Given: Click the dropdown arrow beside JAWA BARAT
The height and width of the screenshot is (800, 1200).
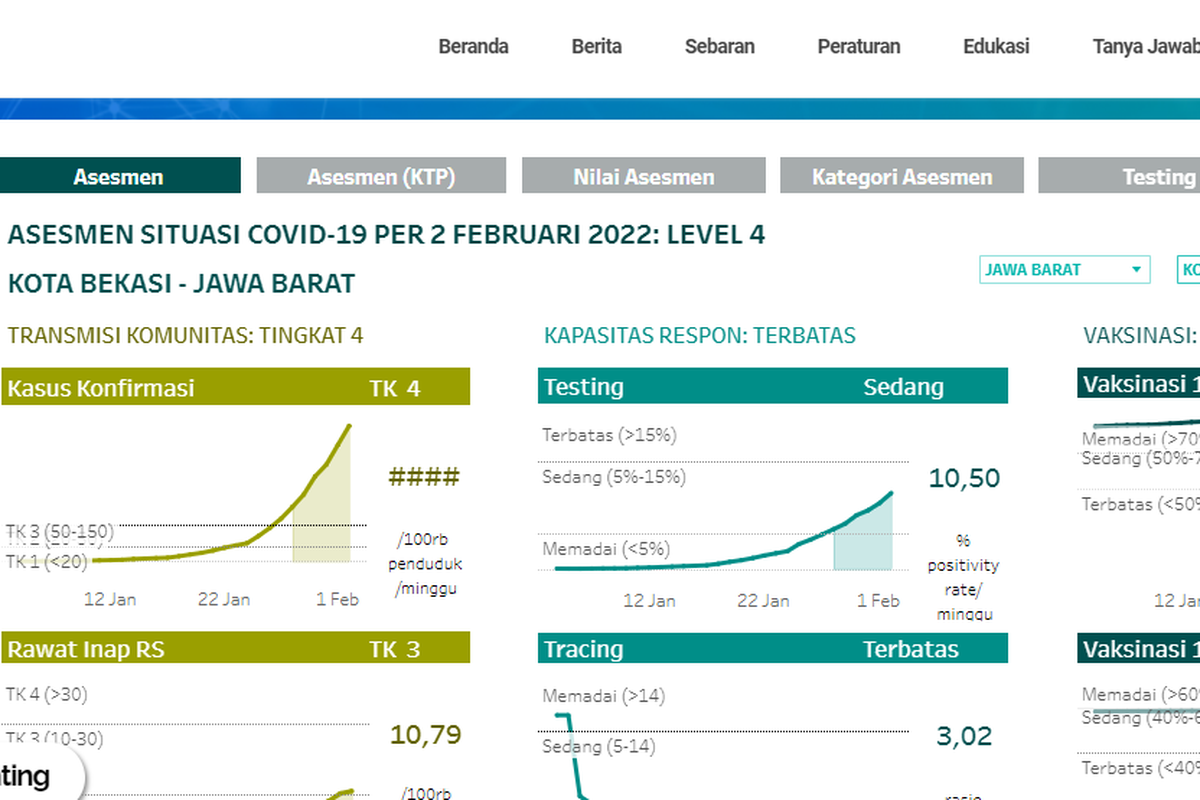Looking at the screenshot, I should [1135, 269].
